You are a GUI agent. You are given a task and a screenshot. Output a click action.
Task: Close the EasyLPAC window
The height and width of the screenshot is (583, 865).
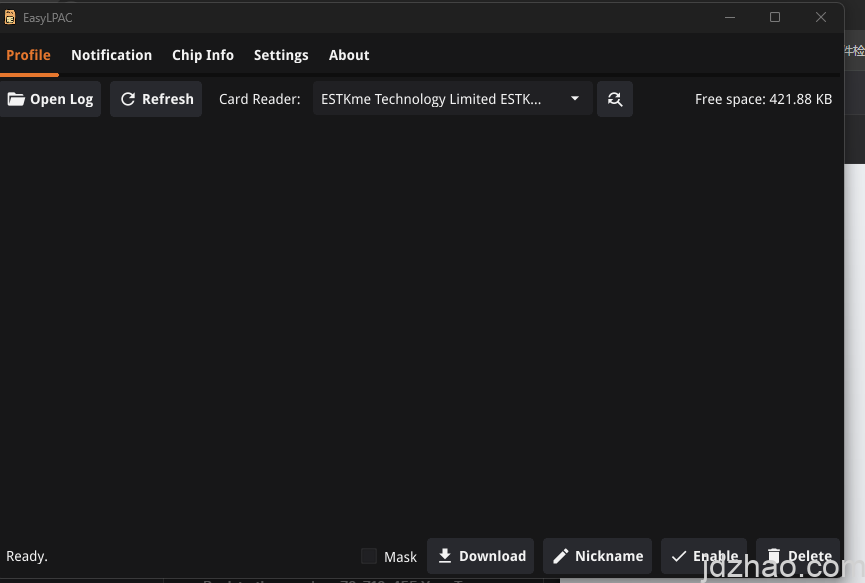point(821,17)
